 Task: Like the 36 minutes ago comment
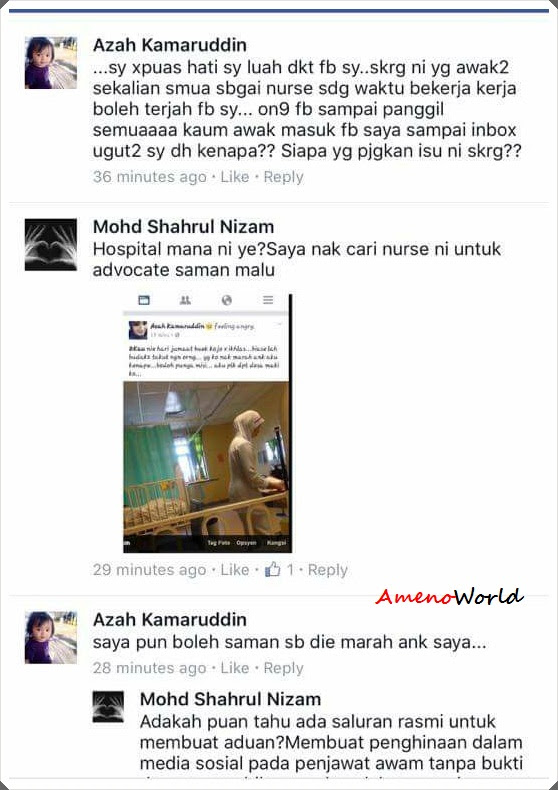pos(235,177)
